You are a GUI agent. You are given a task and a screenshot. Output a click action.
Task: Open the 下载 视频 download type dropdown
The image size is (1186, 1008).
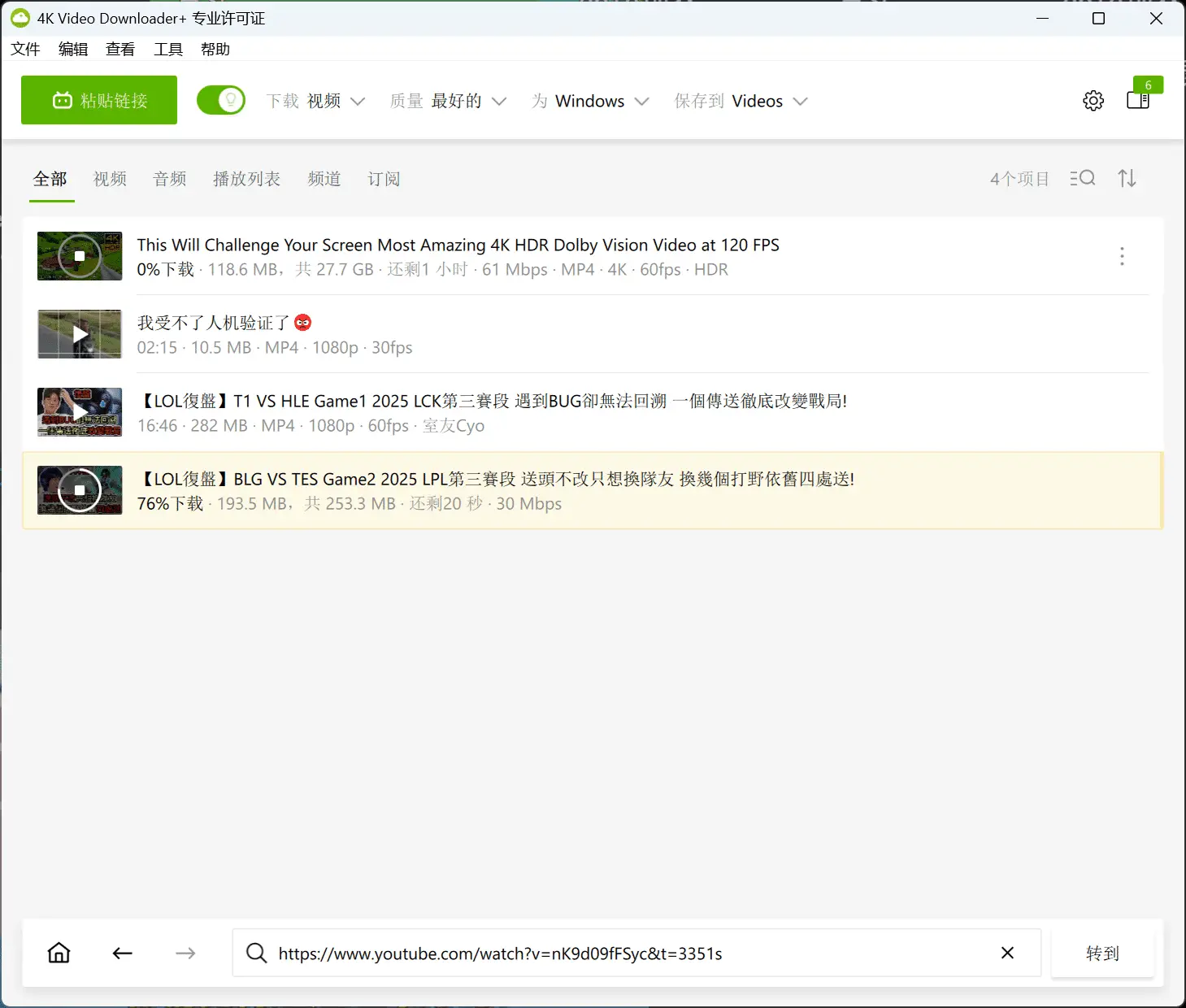(315, 101)
